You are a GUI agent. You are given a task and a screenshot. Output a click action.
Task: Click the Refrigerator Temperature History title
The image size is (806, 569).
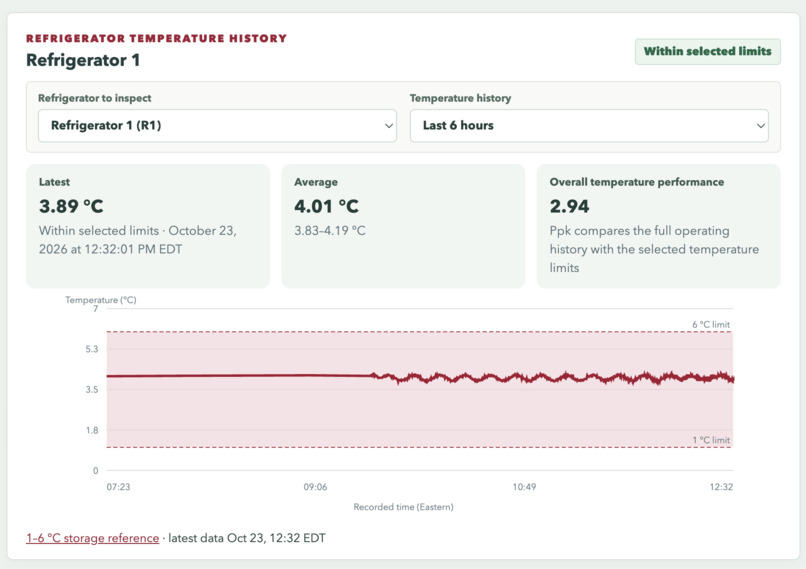pyautogui.click(x=156, y=39)
